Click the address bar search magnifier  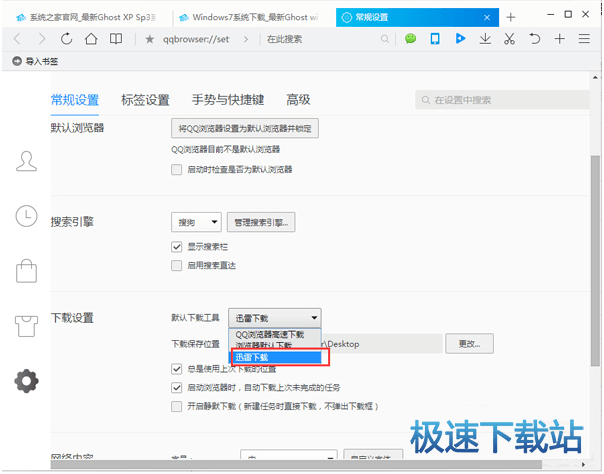point(384,39)
